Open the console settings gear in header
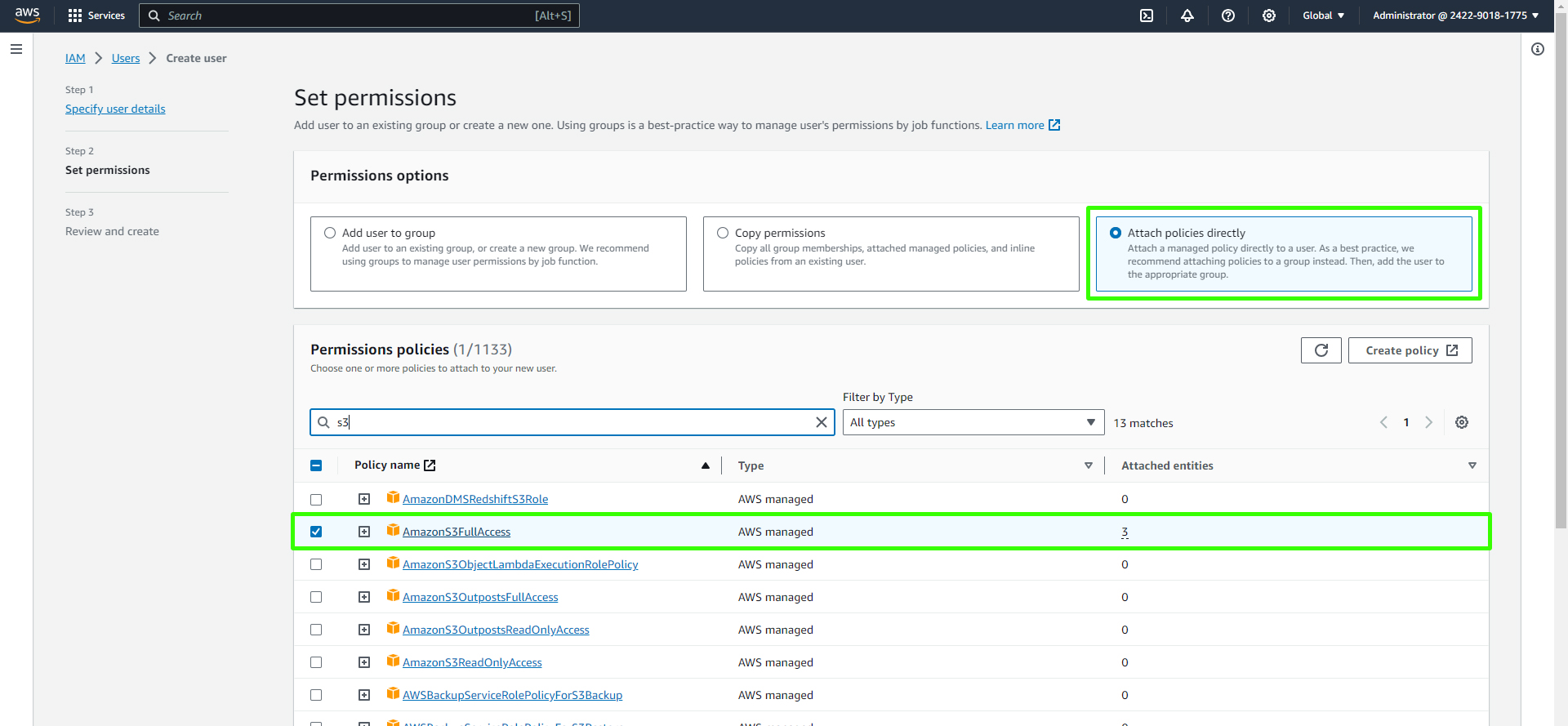 [1269, 16]
